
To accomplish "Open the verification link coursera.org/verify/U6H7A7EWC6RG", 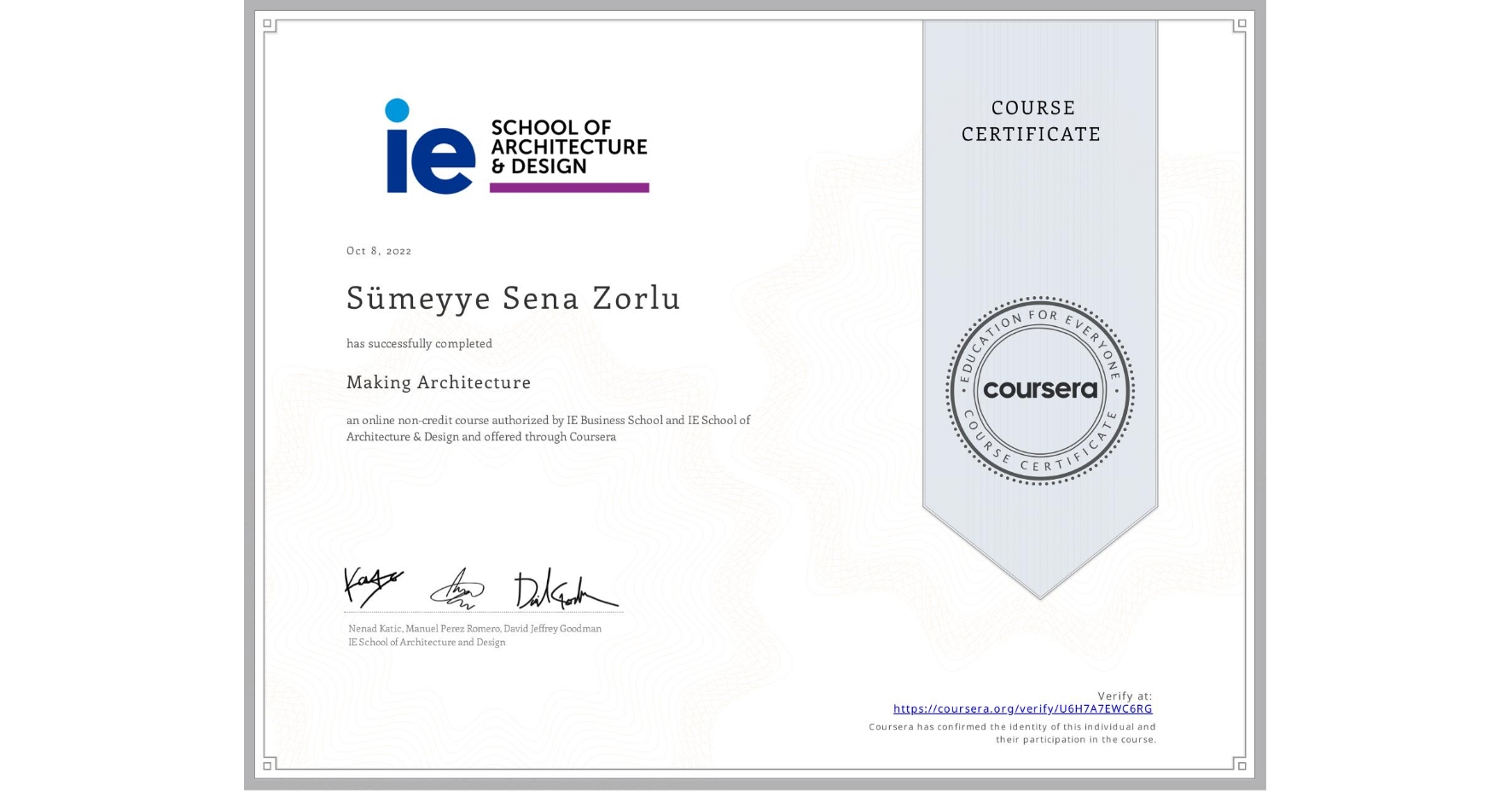I will [x=1022, y=709].
